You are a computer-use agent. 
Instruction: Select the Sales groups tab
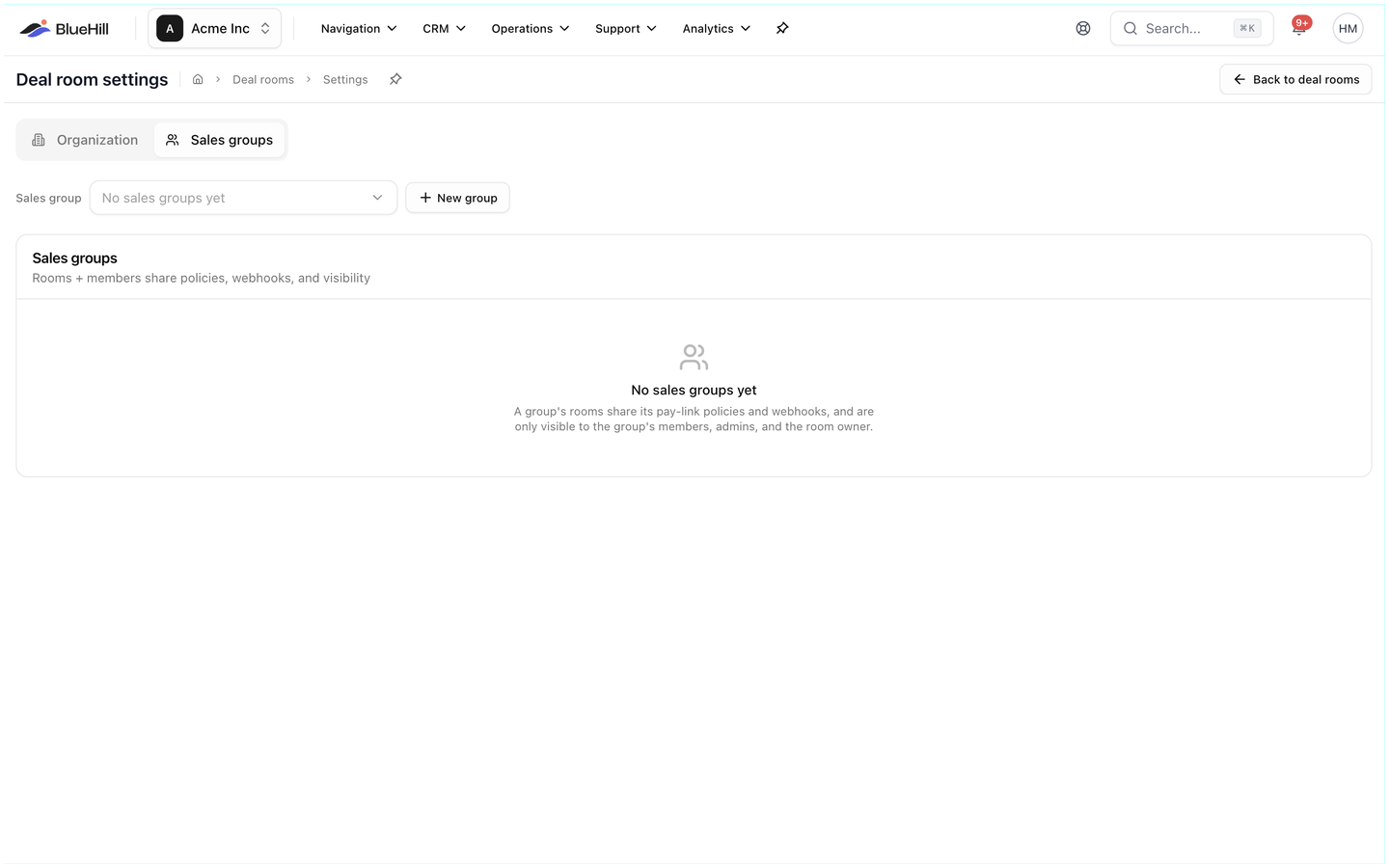[x=219, y=140]
